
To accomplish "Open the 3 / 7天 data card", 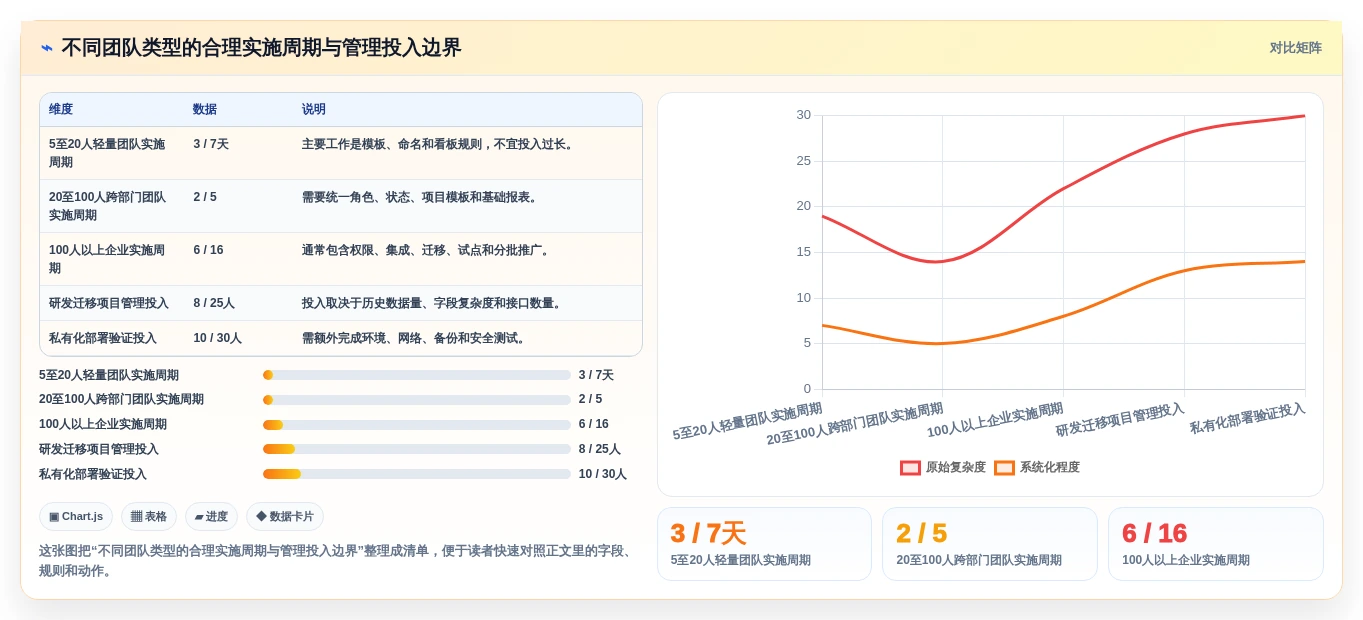I will [764, 544].
